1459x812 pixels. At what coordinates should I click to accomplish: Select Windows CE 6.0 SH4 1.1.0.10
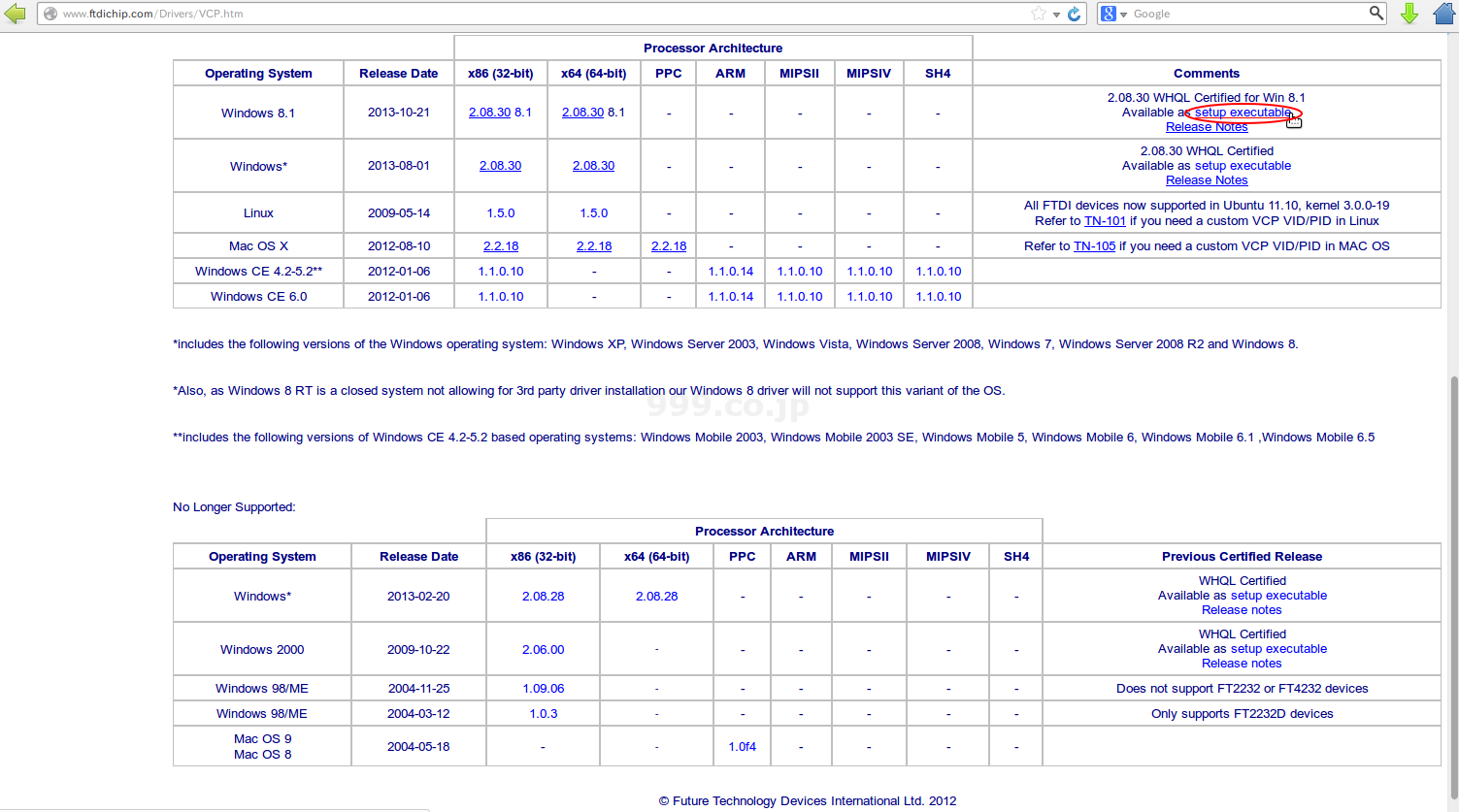tap(939, 297)
